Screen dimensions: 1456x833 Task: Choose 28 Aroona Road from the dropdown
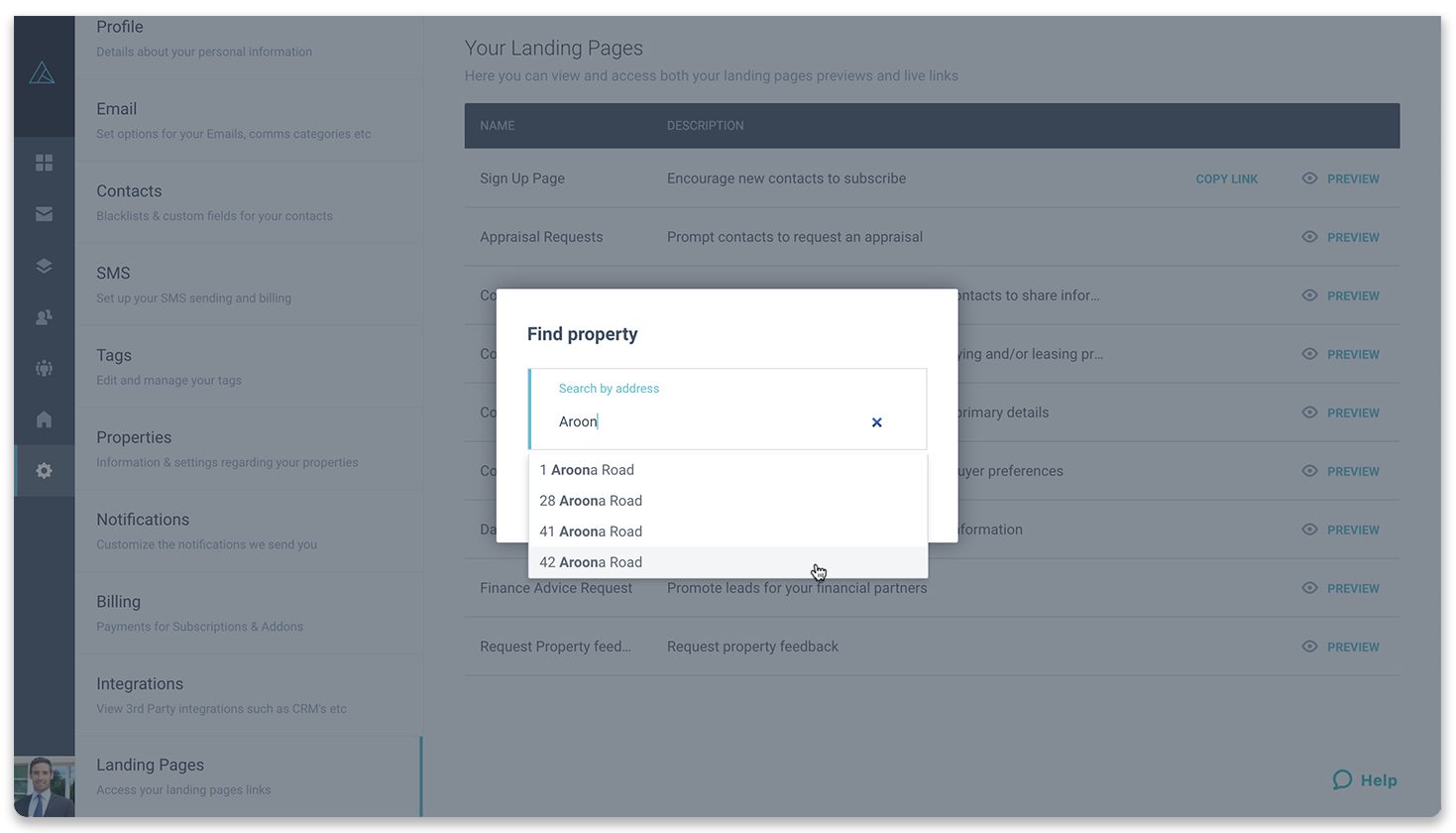[x=591, y=500]
